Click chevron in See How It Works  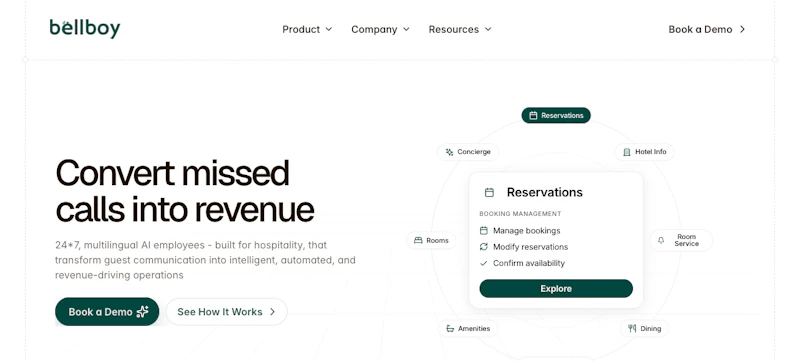pyautogui.click(x=272, y=312)
